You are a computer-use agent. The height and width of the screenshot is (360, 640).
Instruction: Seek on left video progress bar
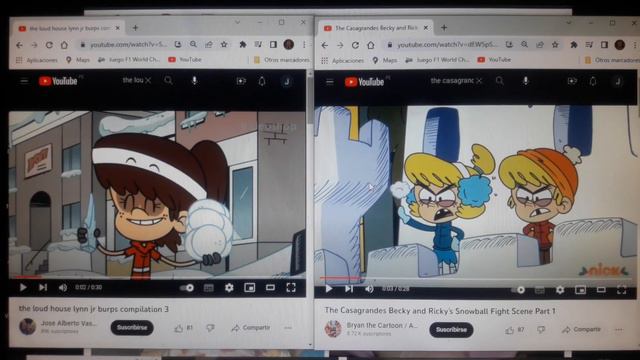157,277
